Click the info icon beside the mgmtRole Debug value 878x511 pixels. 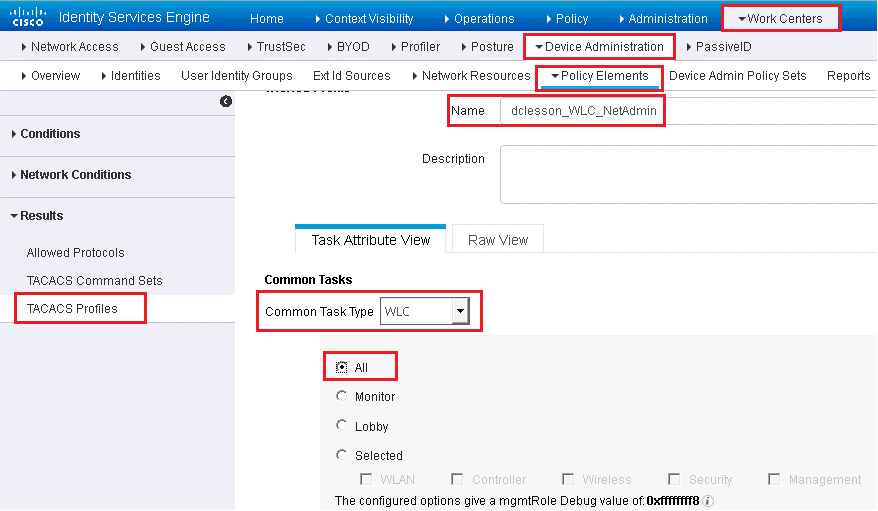coord(708,501)
